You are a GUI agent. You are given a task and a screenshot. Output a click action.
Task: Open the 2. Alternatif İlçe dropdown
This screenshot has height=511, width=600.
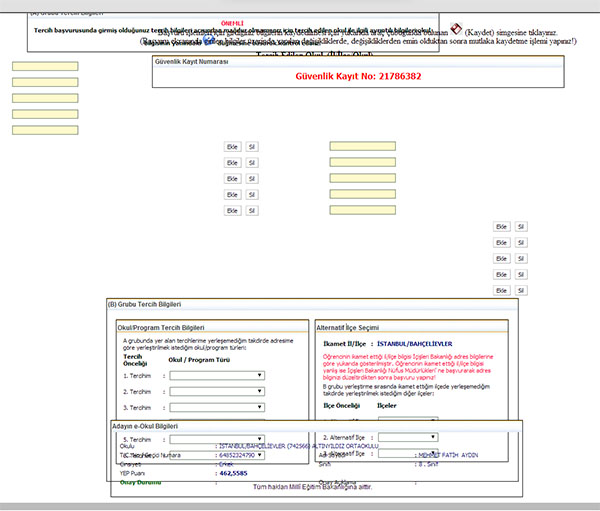[408, 437]
